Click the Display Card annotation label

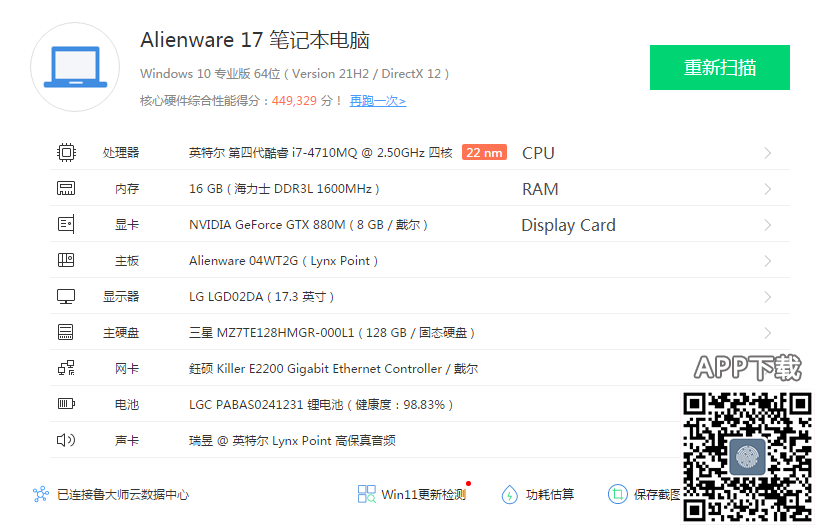pyautogui.click(x=568, y=225)
